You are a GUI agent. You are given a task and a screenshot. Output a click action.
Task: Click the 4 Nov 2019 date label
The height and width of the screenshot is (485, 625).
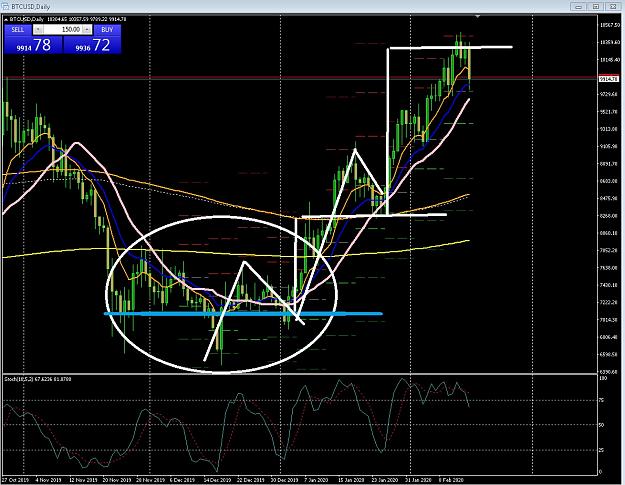(48, 480)
